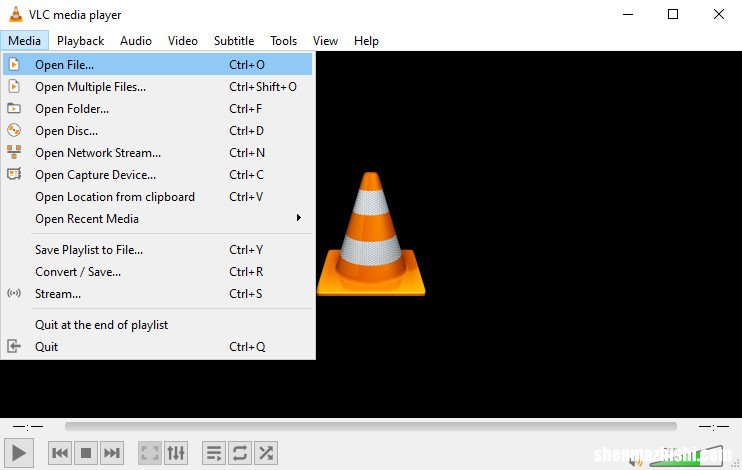Screen dimensions: 742x470
Task: Toggle the playlist view icon
Action: [213, 453]
